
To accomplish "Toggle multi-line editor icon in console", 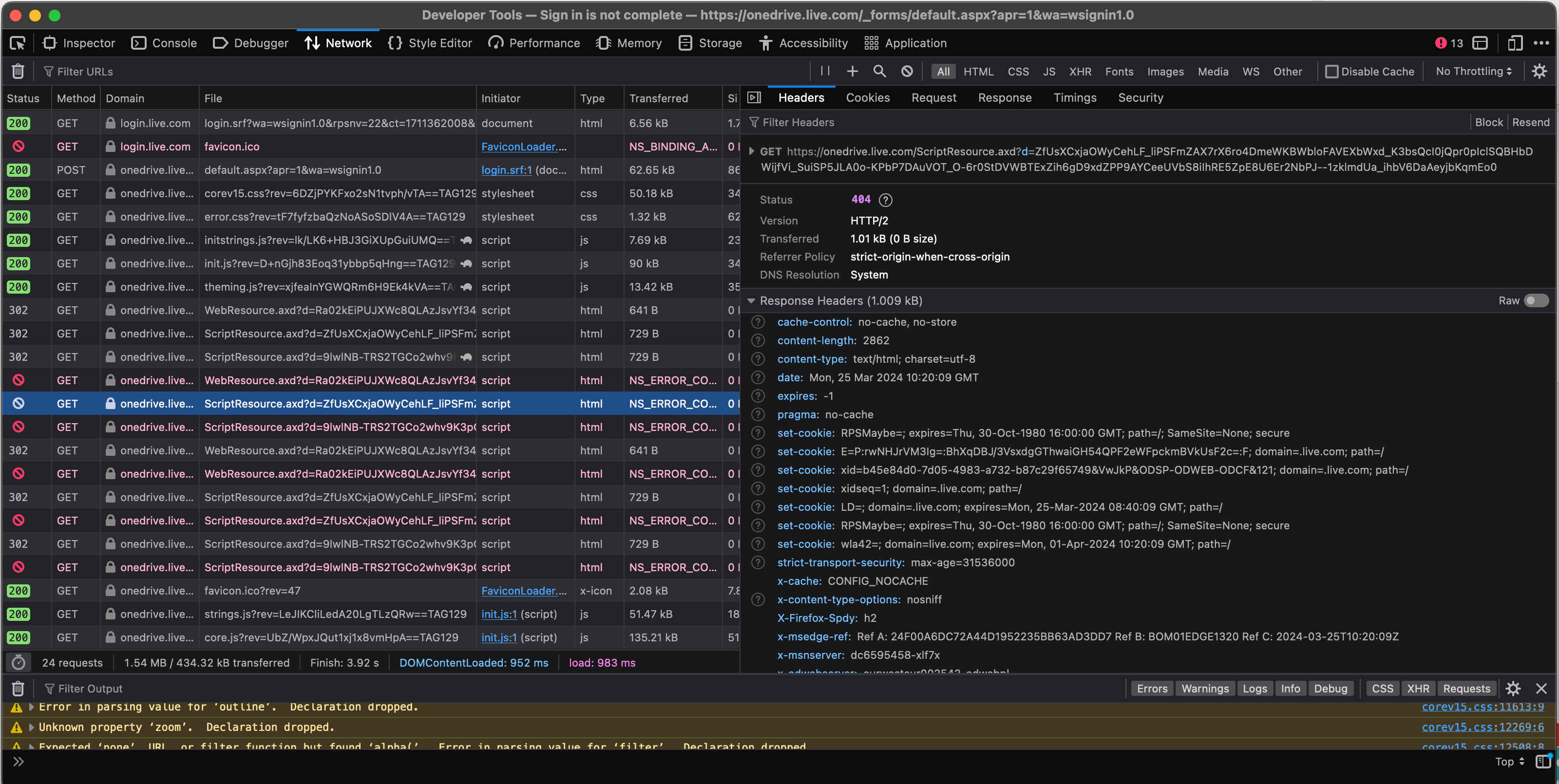I will point(1542,762).
